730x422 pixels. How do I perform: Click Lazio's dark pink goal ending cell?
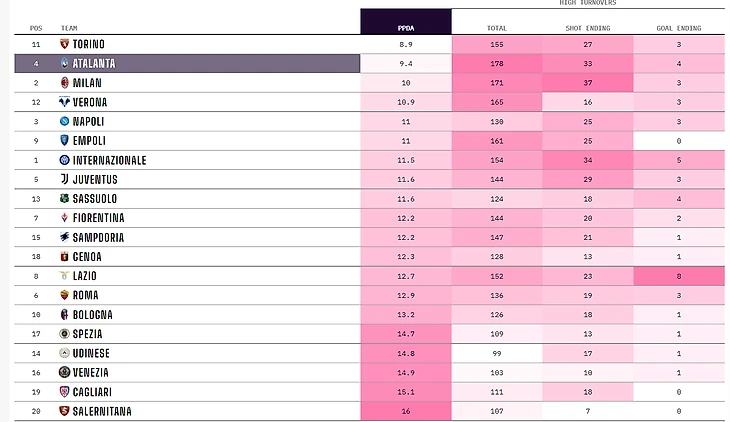(x=679, y=276)
